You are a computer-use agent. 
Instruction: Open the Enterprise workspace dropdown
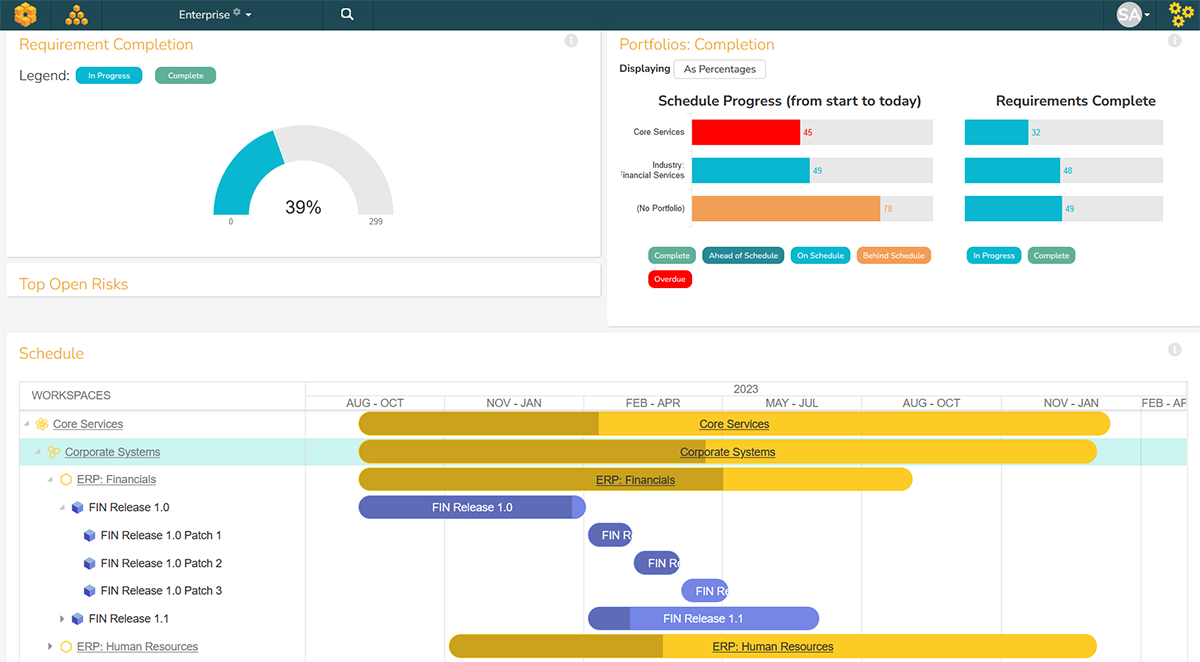215,15
